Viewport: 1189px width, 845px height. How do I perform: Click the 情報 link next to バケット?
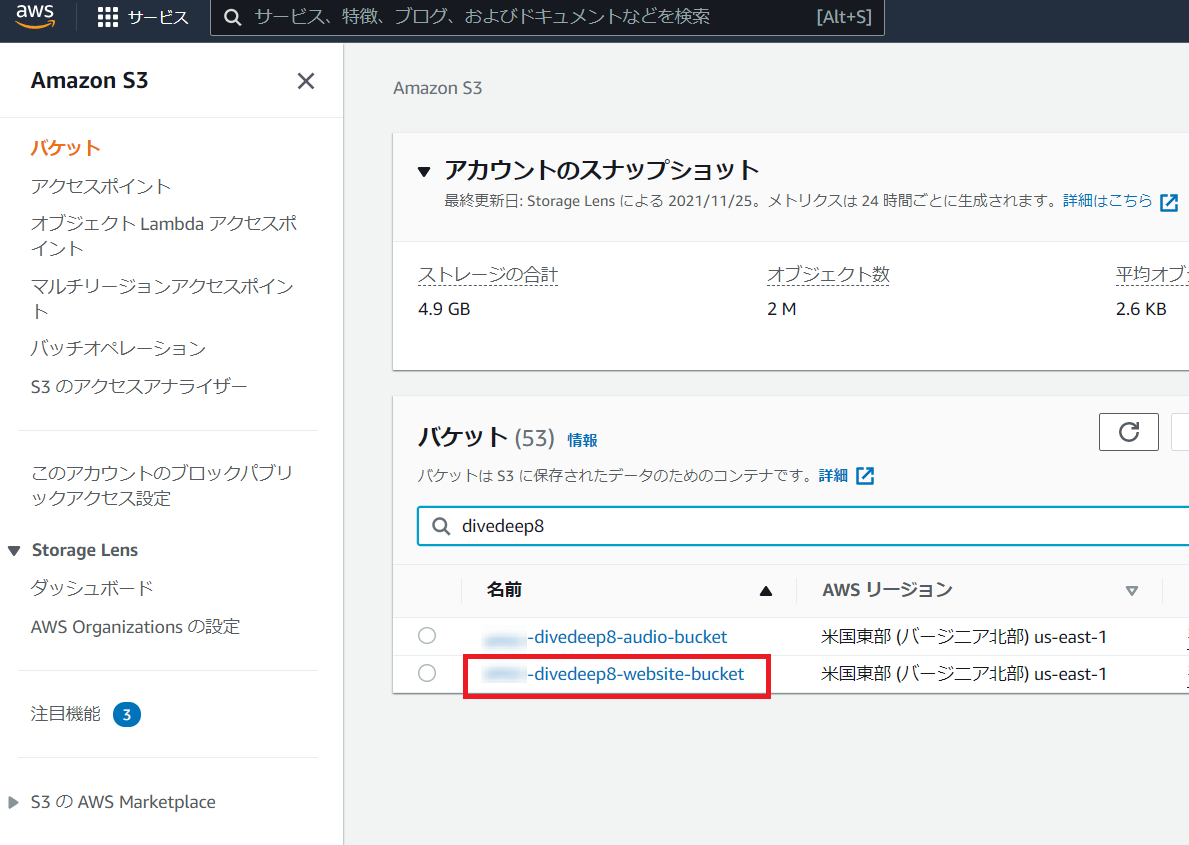[582, 440]
